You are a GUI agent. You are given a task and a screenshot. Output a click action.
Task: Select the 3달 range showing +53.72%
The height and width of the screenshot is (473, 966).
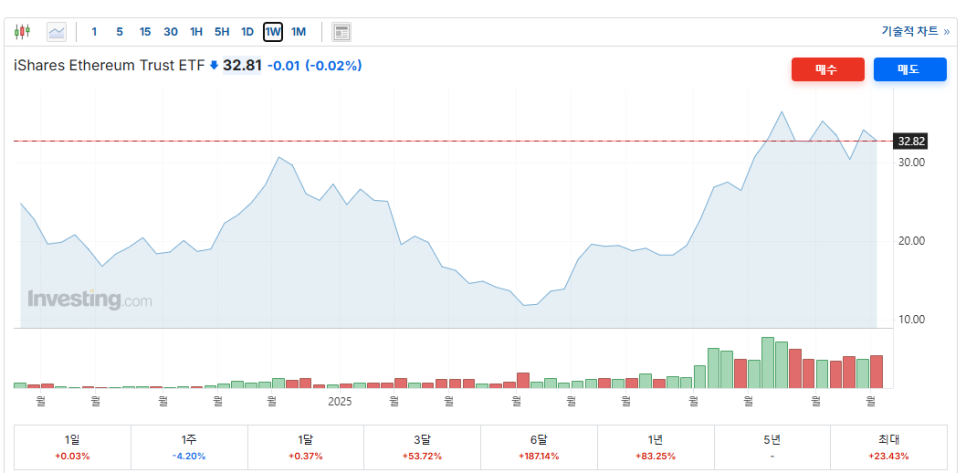pyautogui.click(x=422, y=448)
